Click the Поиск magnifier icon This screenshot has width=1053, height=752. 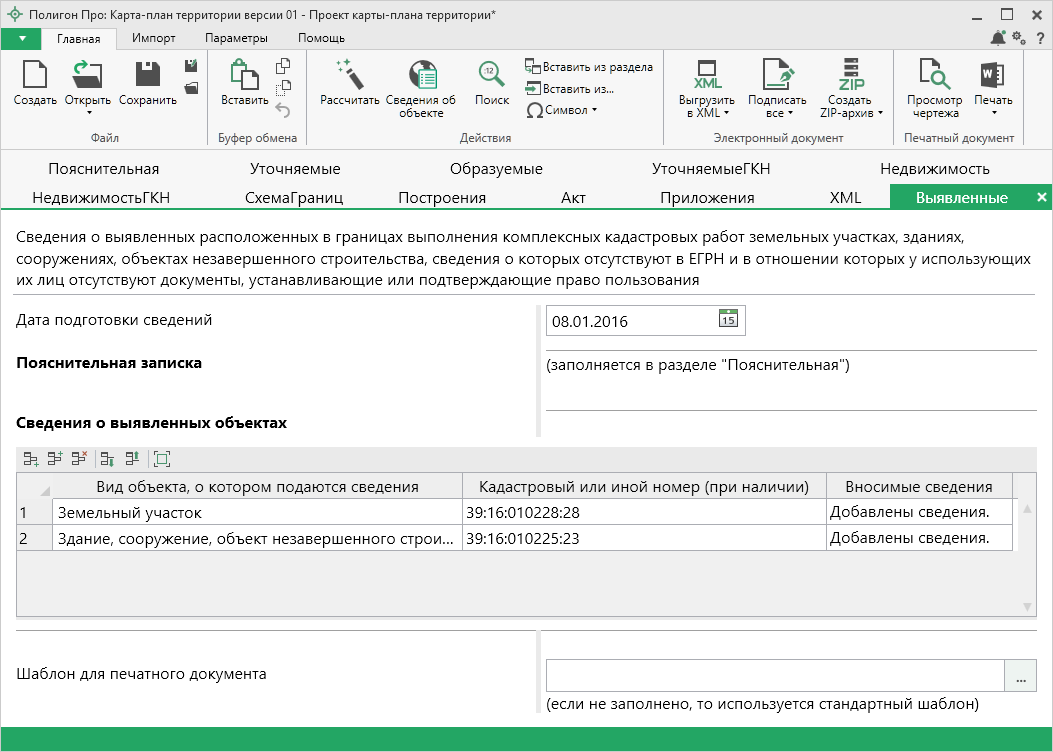(491, 75)
